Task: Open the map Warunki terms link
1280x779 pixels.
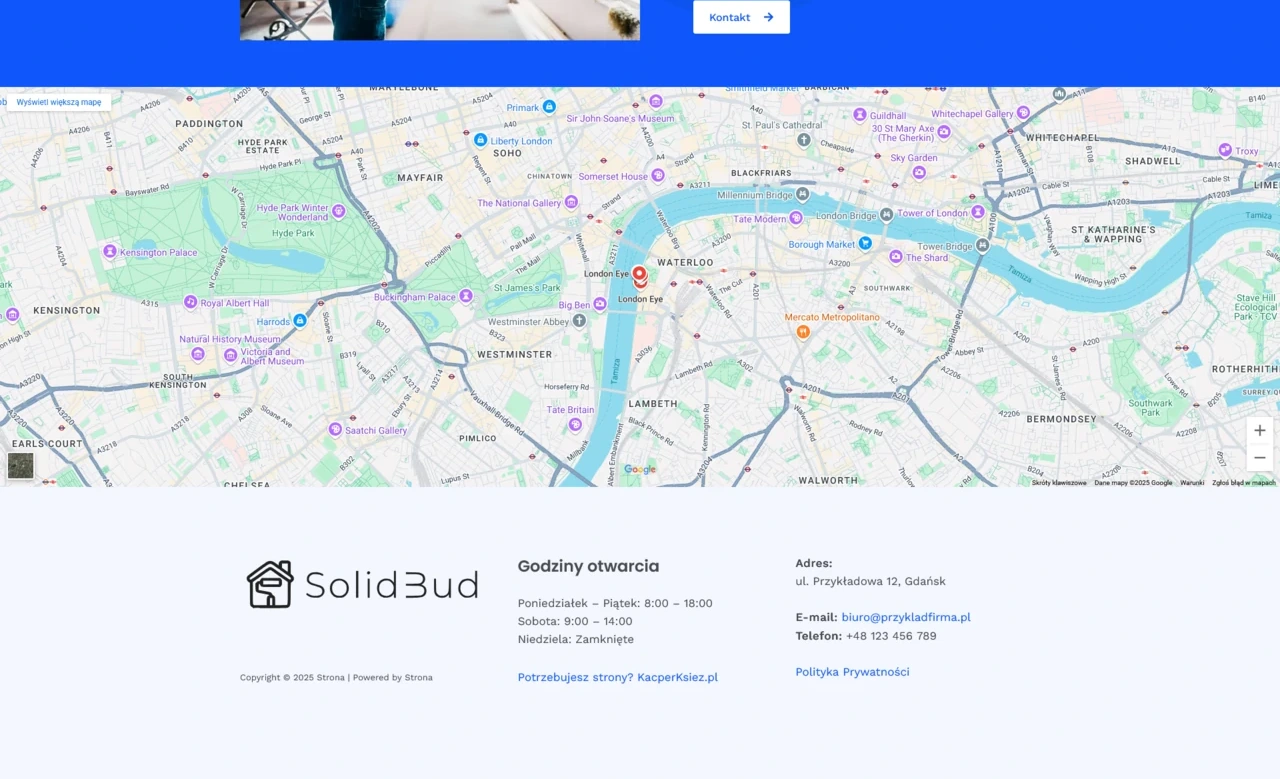Action: click(x=1192, y=483)
